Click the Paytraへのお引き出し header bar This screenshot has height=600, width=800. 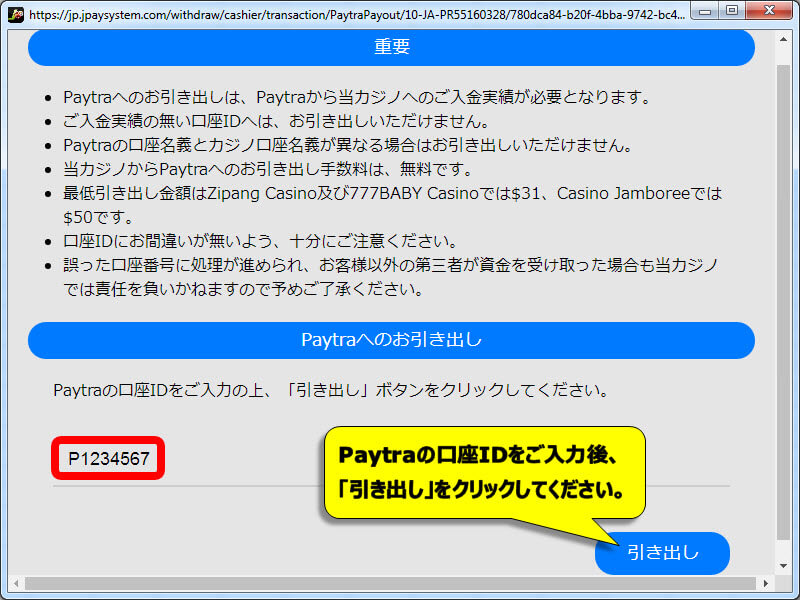[391, 340]
